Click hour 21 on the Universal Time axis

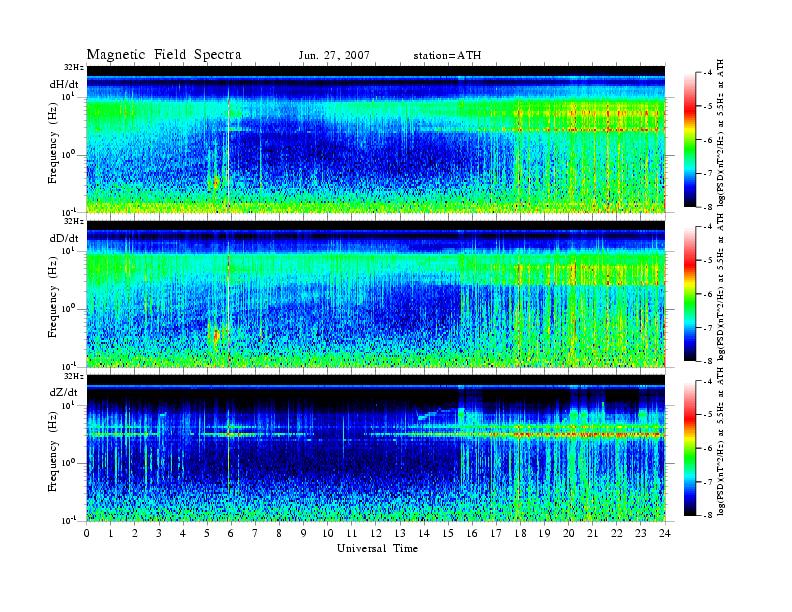(592, 533)
